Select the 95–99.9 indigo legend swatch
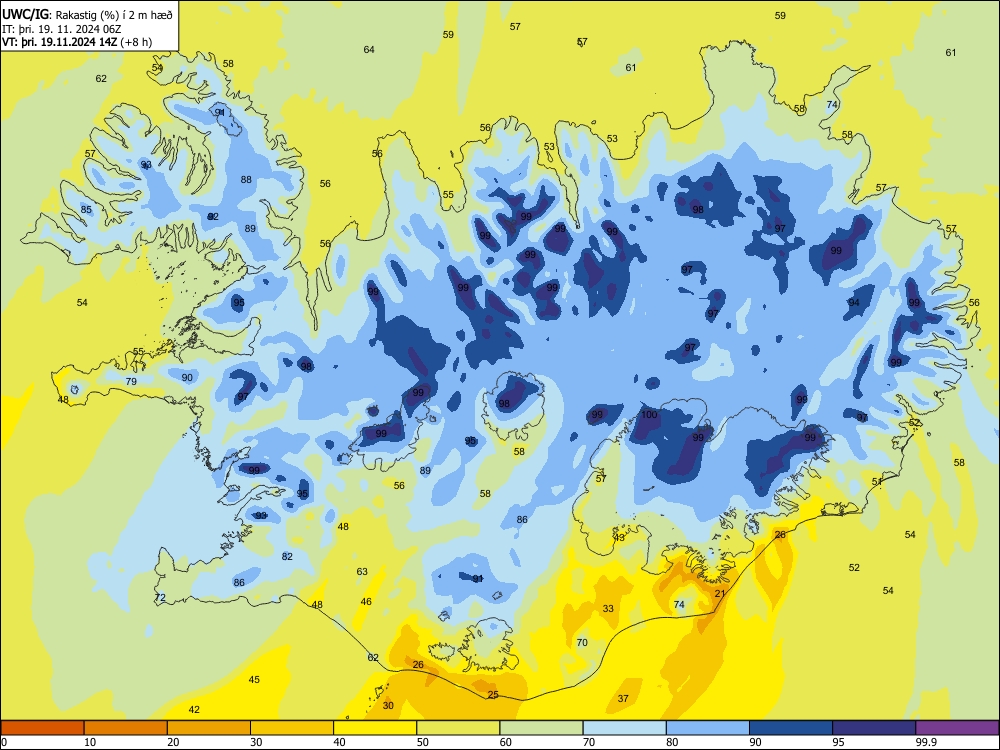 (x=874, y=728)
